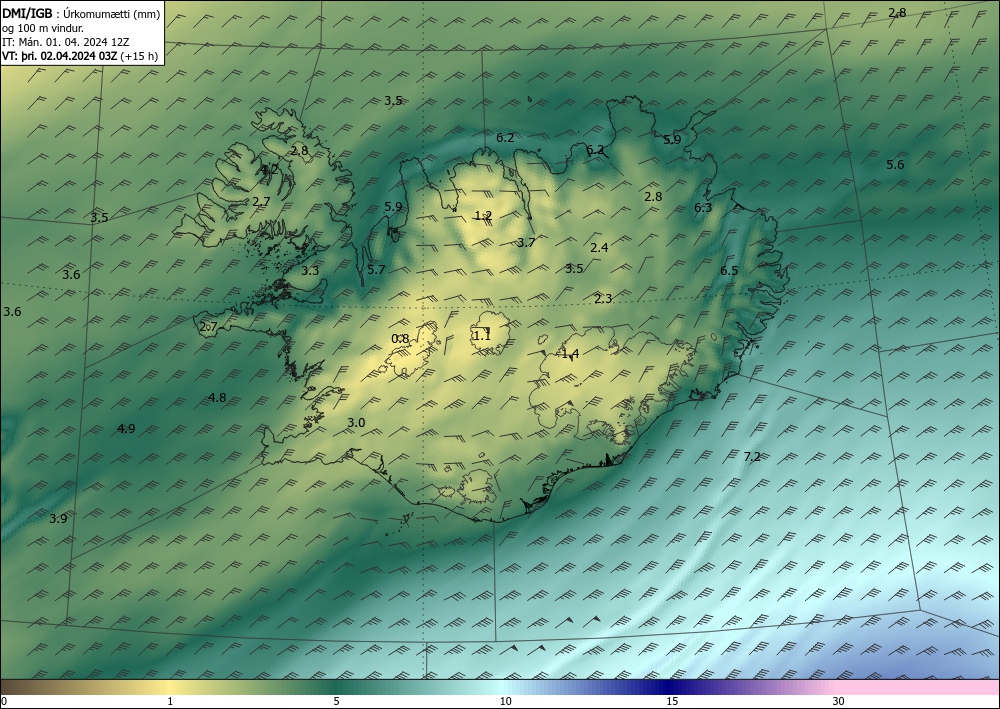Click the 1.2 value in north Iceland
Image resolution: width=1000 pixels, height=709 pixels.
[483, 216]
